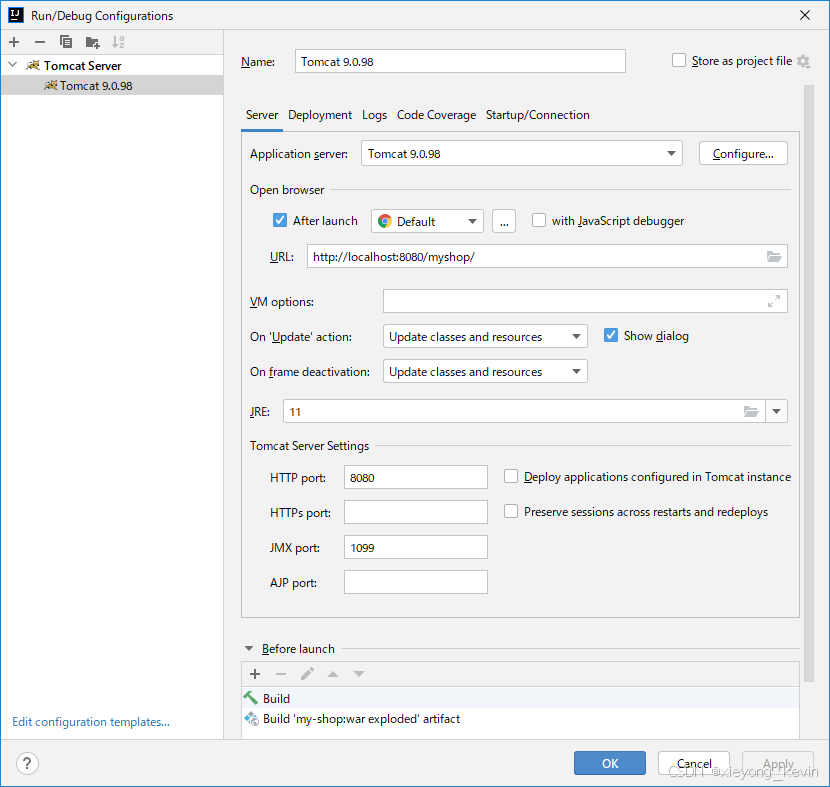The width and height of the screenshot is (830, 787).
Task: Create a new configuration folder
Action: [92, 42]
